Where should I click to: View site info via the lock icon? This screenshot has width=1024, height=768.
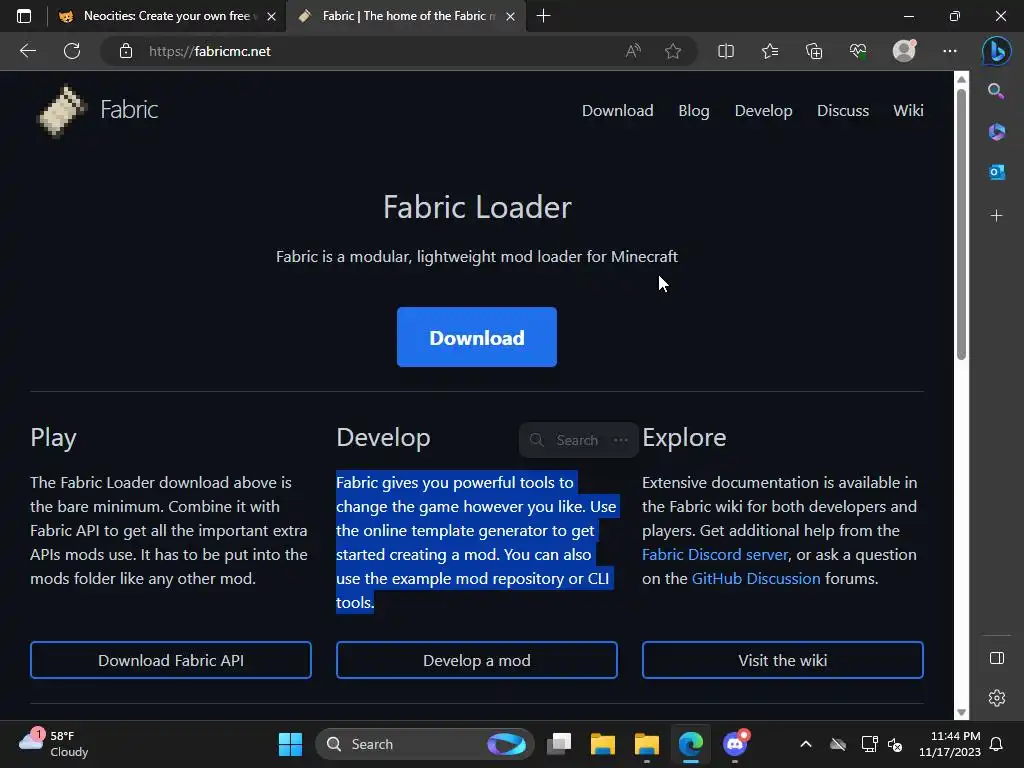click(125, 51)
